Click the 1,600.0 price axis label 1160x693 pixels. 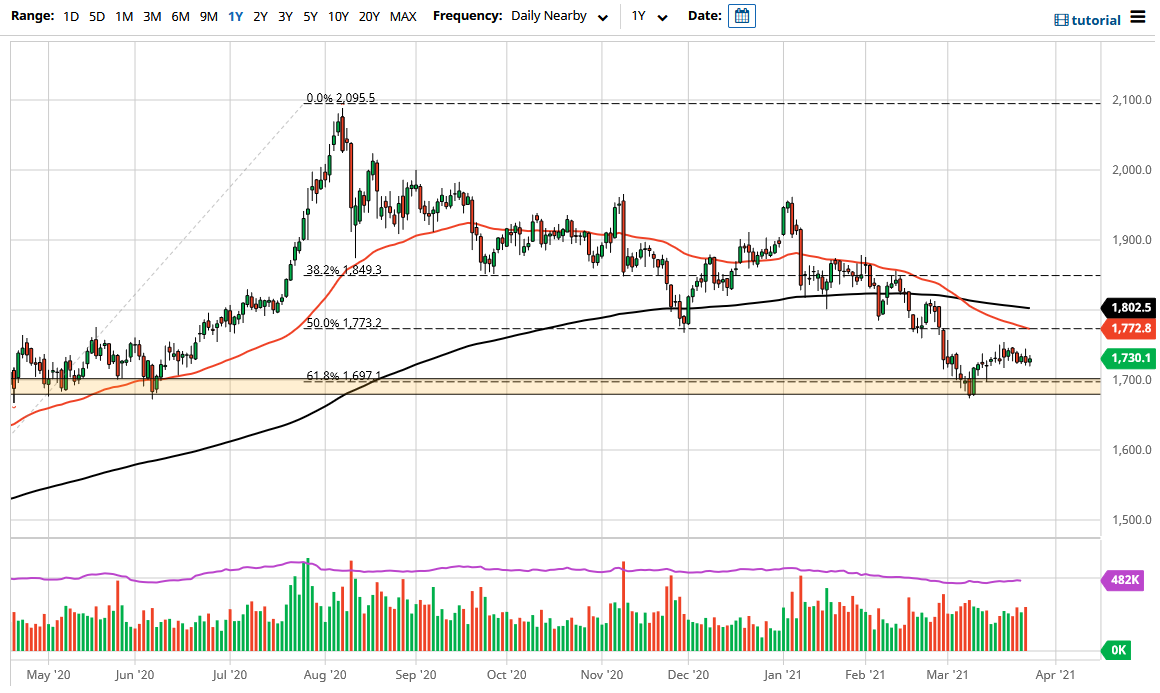coord(1132,450)
